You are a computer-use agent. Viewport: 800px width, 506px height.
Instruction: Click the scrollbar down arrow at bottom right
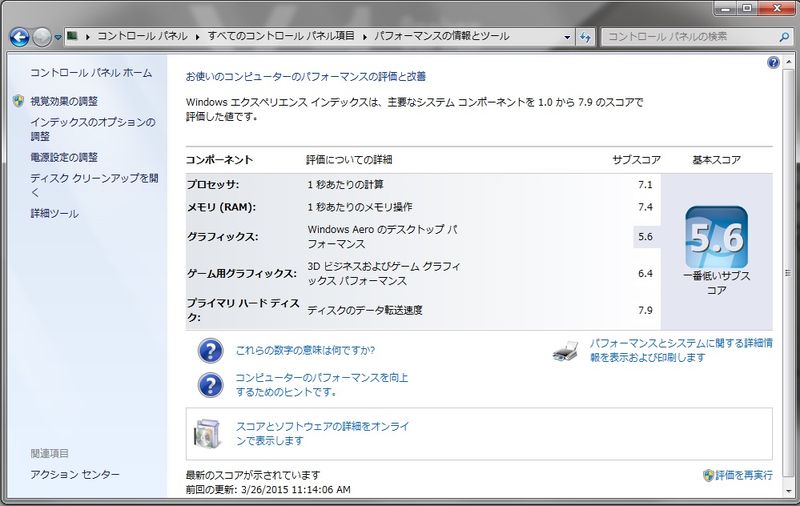[789, 492]
